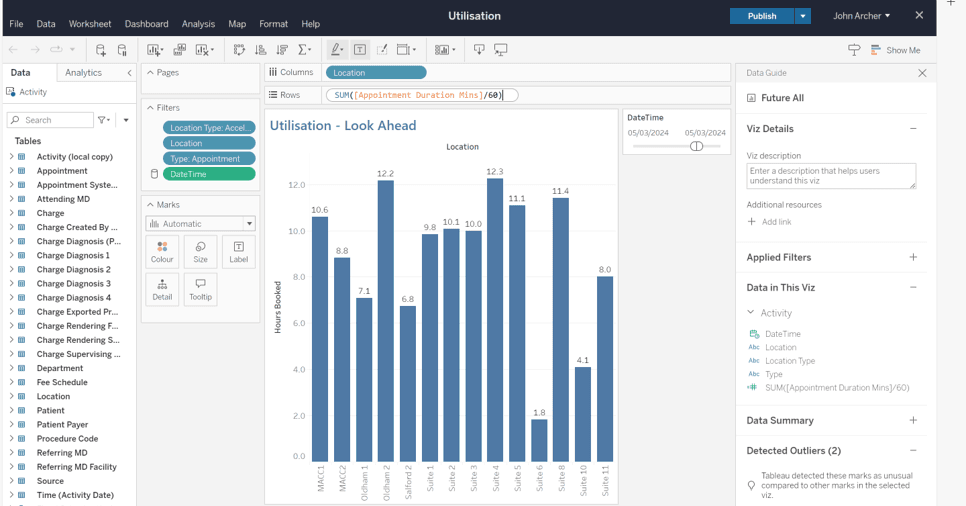Image resolution: width=966 pixels, height=506 pixels.
Task: Sort ascending using the toolbar icon
Action: point(261,50)
